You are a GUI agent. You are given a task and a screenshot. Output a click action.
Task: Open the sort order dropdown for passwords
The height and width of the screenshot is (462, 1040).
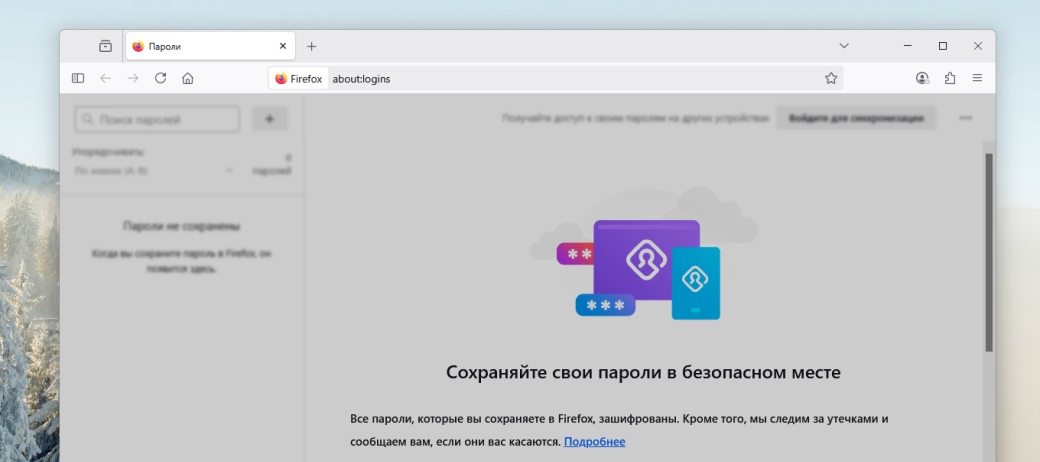pos(154,171)
